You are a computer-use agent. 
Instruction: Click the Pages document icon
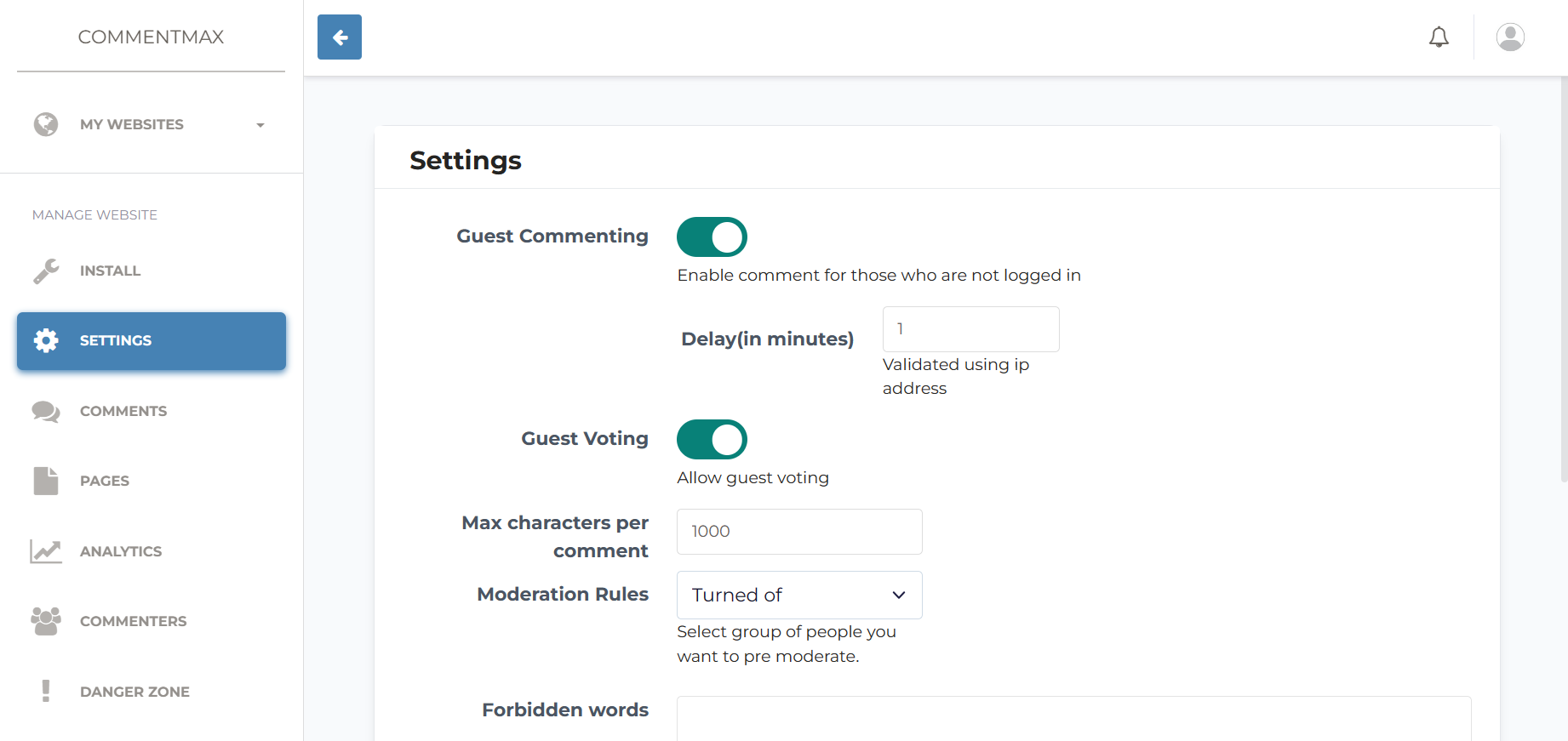click(x=46, y=481)
